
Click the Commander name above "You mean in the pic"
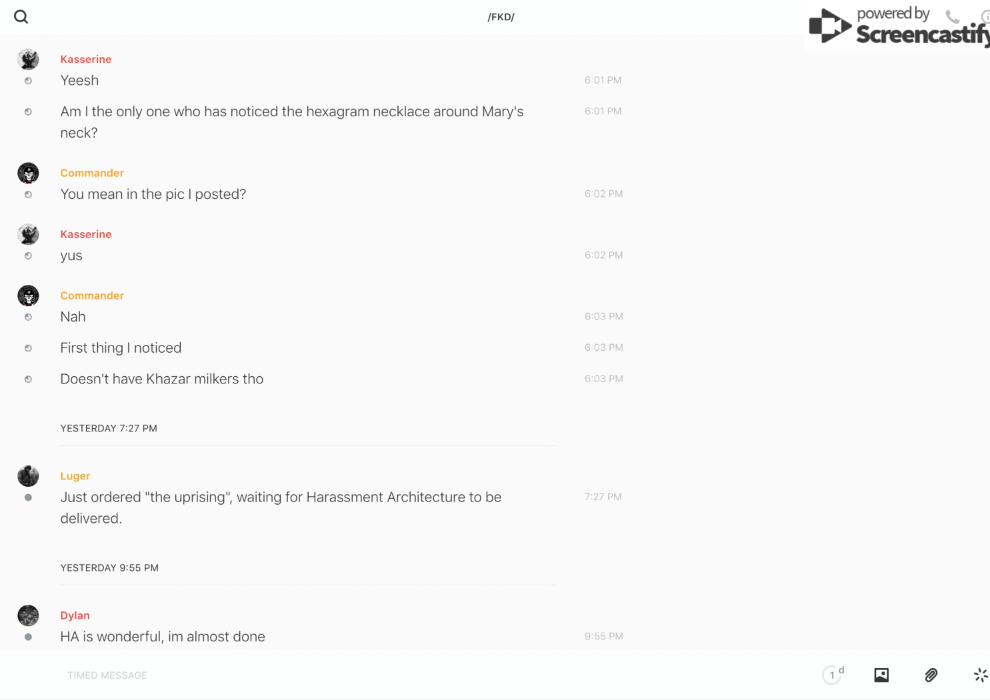click(x=91, y=173)
